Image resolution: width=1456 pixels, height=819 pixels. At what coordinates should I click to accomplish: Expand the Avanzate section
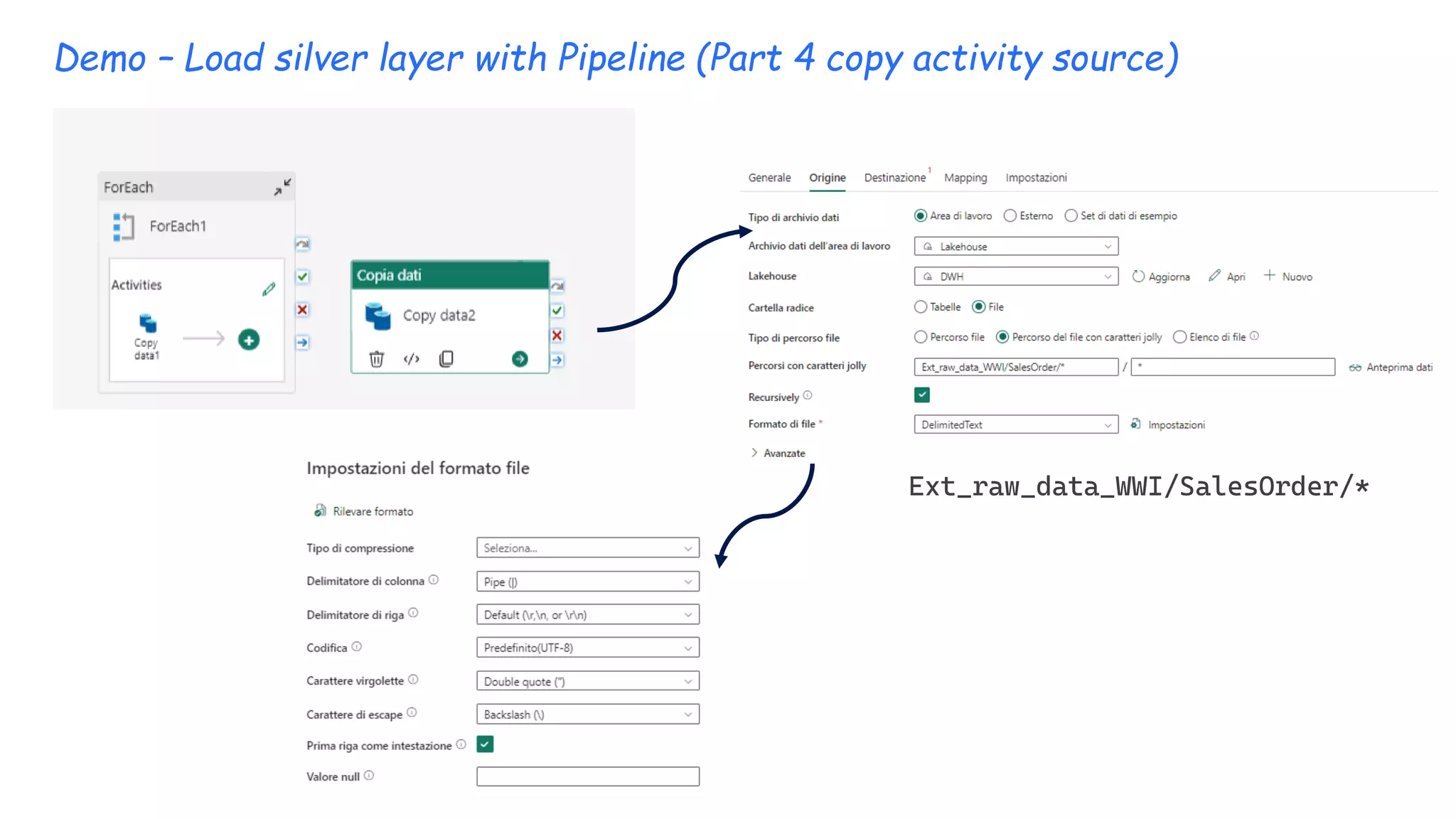(778, 453)
